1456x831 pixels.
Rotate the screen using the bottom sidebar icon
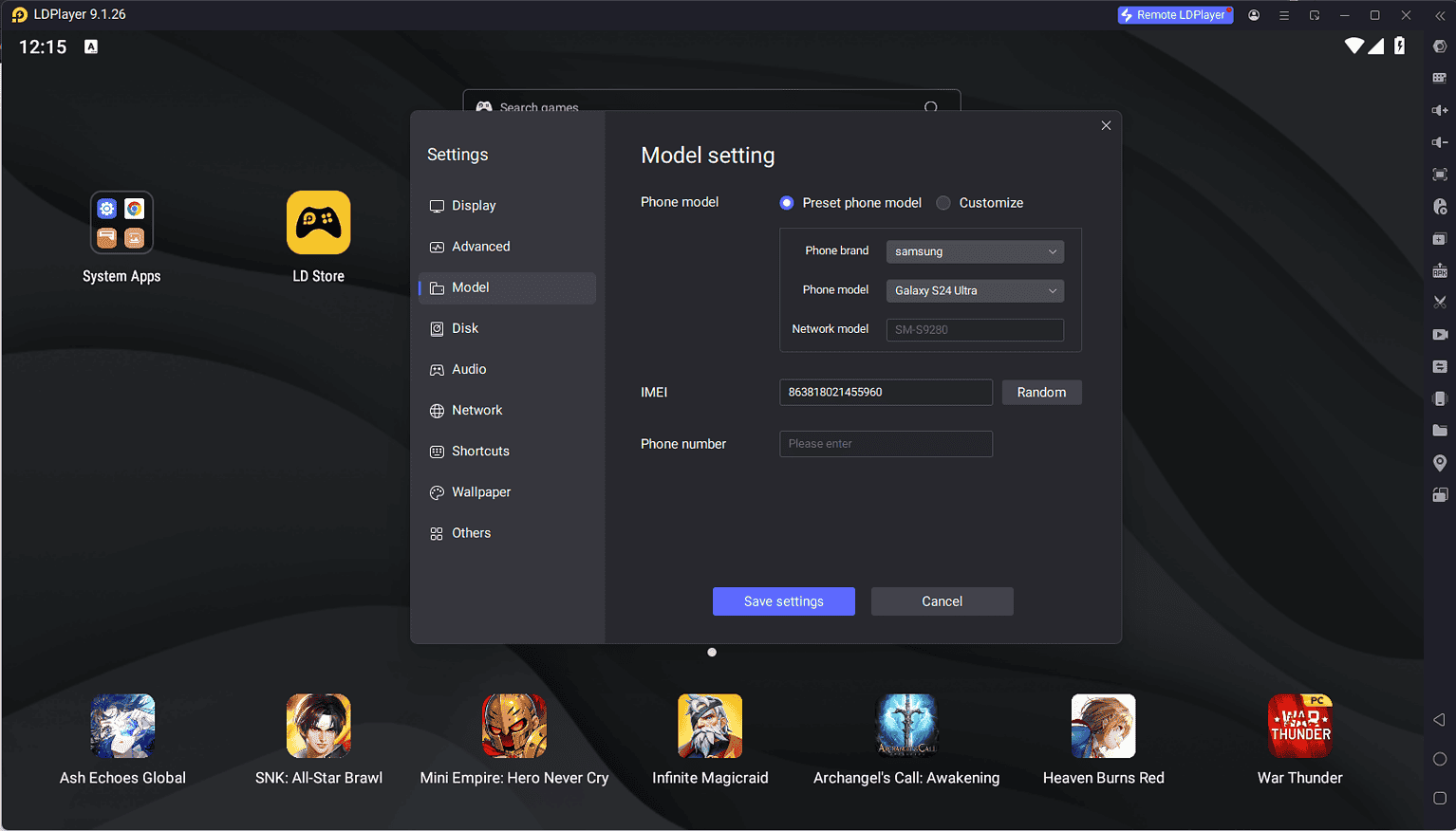coord(1440,494)
